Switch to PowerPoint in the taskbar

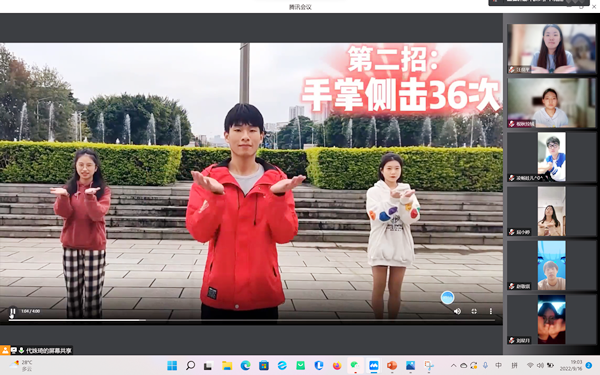pyautogui.click(x=392, y=365)
